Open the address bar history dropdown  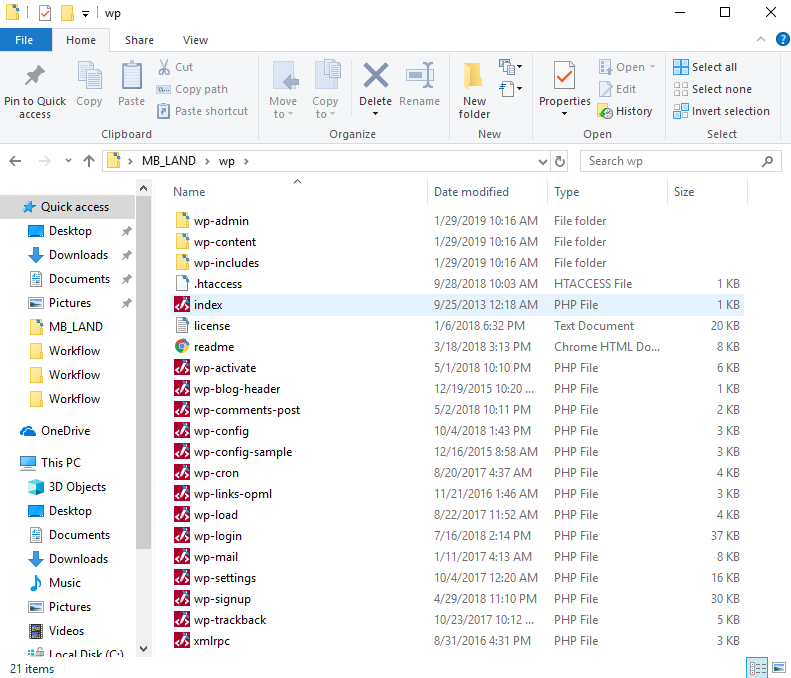pos(542,161)
